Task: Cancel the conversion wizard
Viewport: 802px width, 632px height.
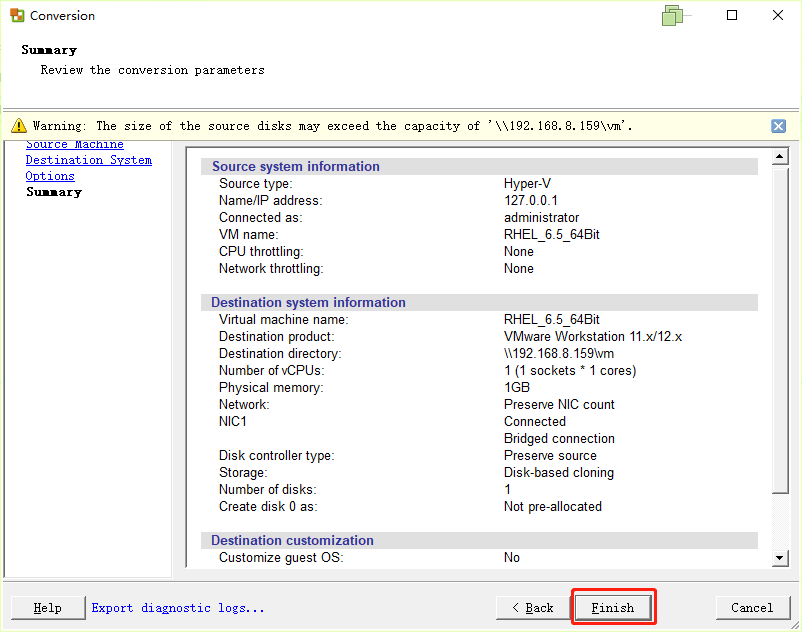Action: tap(752, 607)
